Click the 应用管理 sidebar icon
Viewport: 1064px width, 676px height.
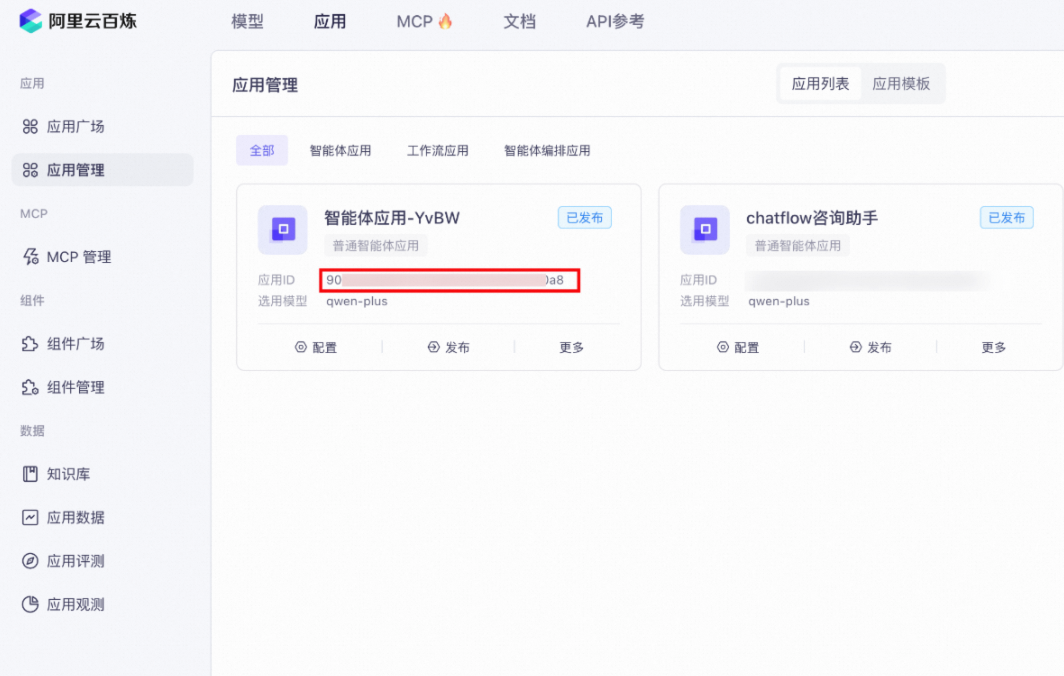30,170
